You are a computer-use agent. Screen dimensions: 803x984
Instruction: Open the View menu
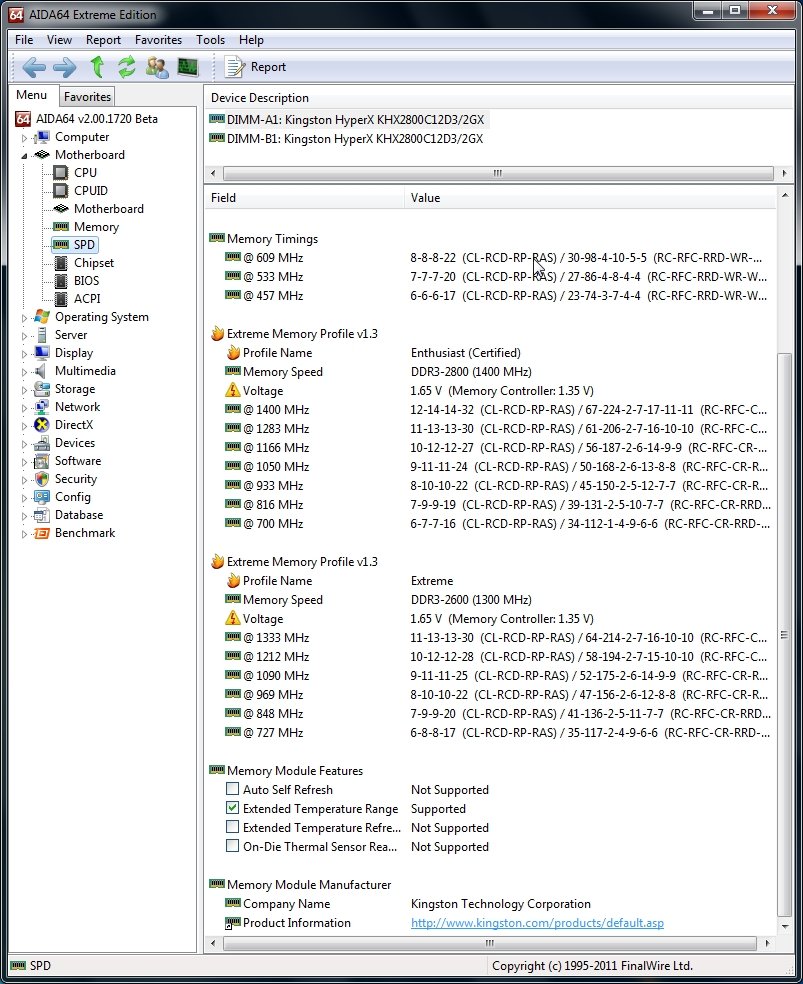tap(59, 40)
